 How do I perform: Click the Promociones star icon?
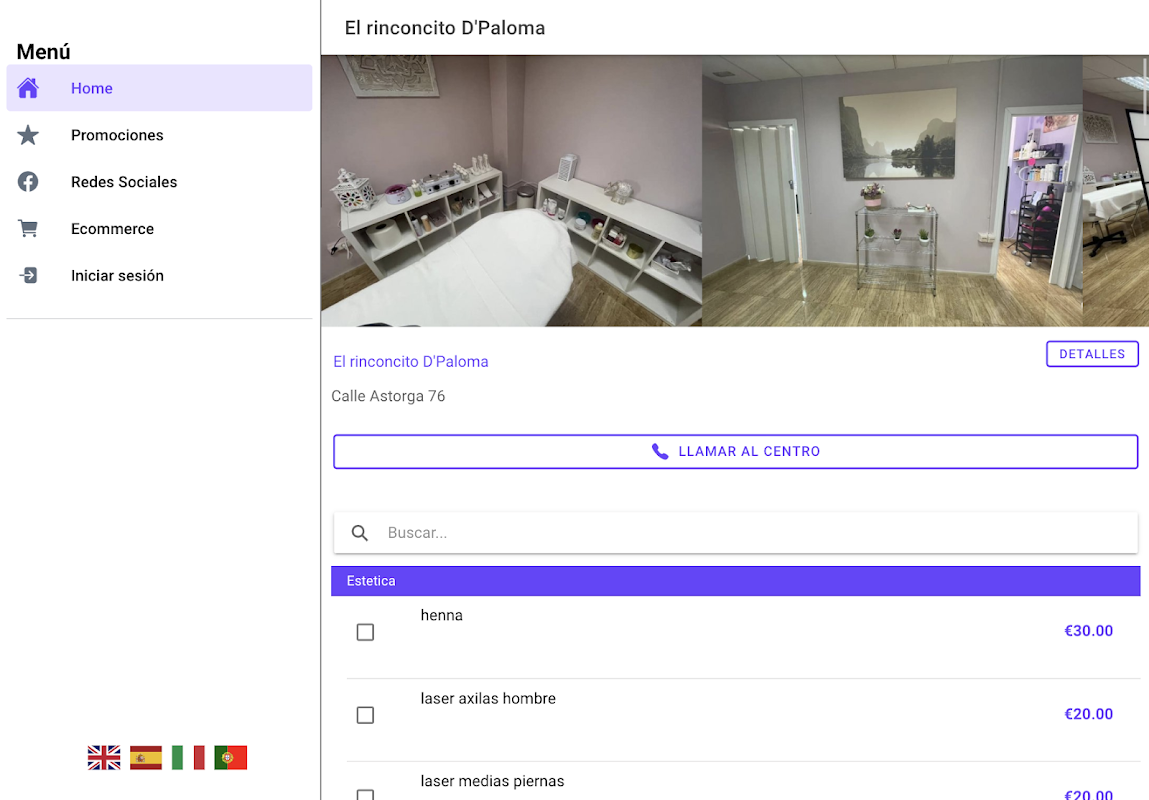28,135
